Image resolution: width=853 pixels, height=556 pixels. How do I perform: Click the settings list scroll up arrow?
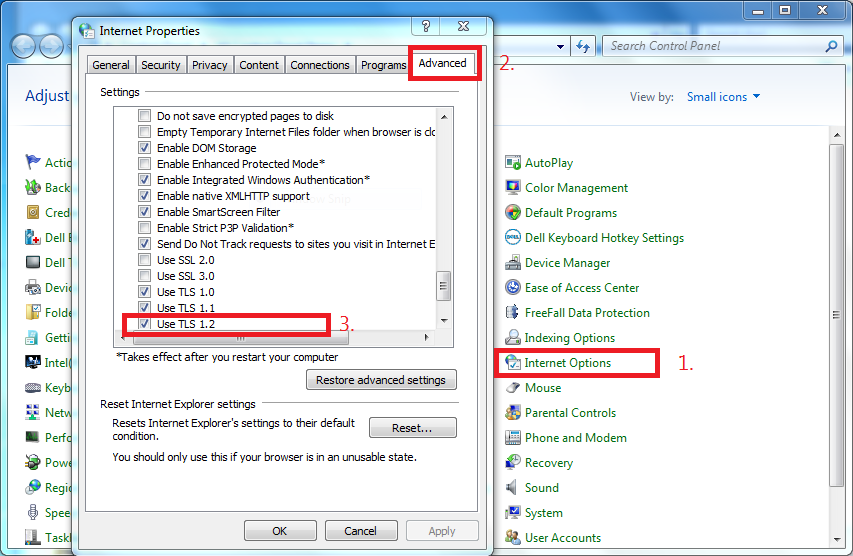444,116
